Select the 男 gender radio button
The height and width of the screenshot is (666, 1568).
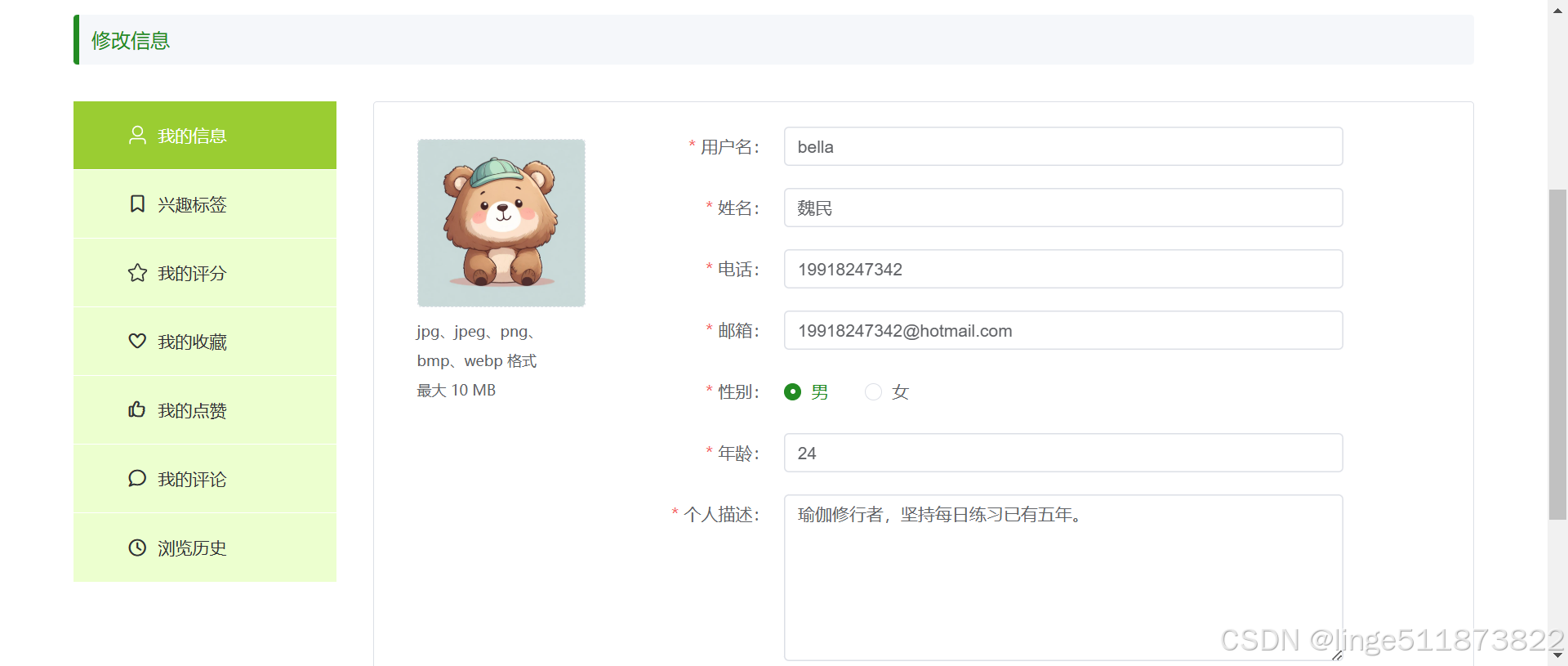pyautogui.click(x=792, y=391)
